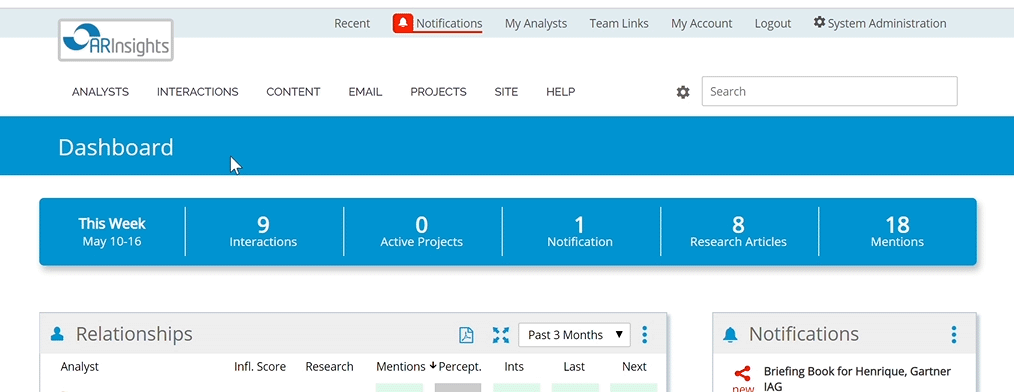Viewport: 1014px width, 392px height.
Task: Export Relationships panel as PDF
Action: tap(466, 334)
